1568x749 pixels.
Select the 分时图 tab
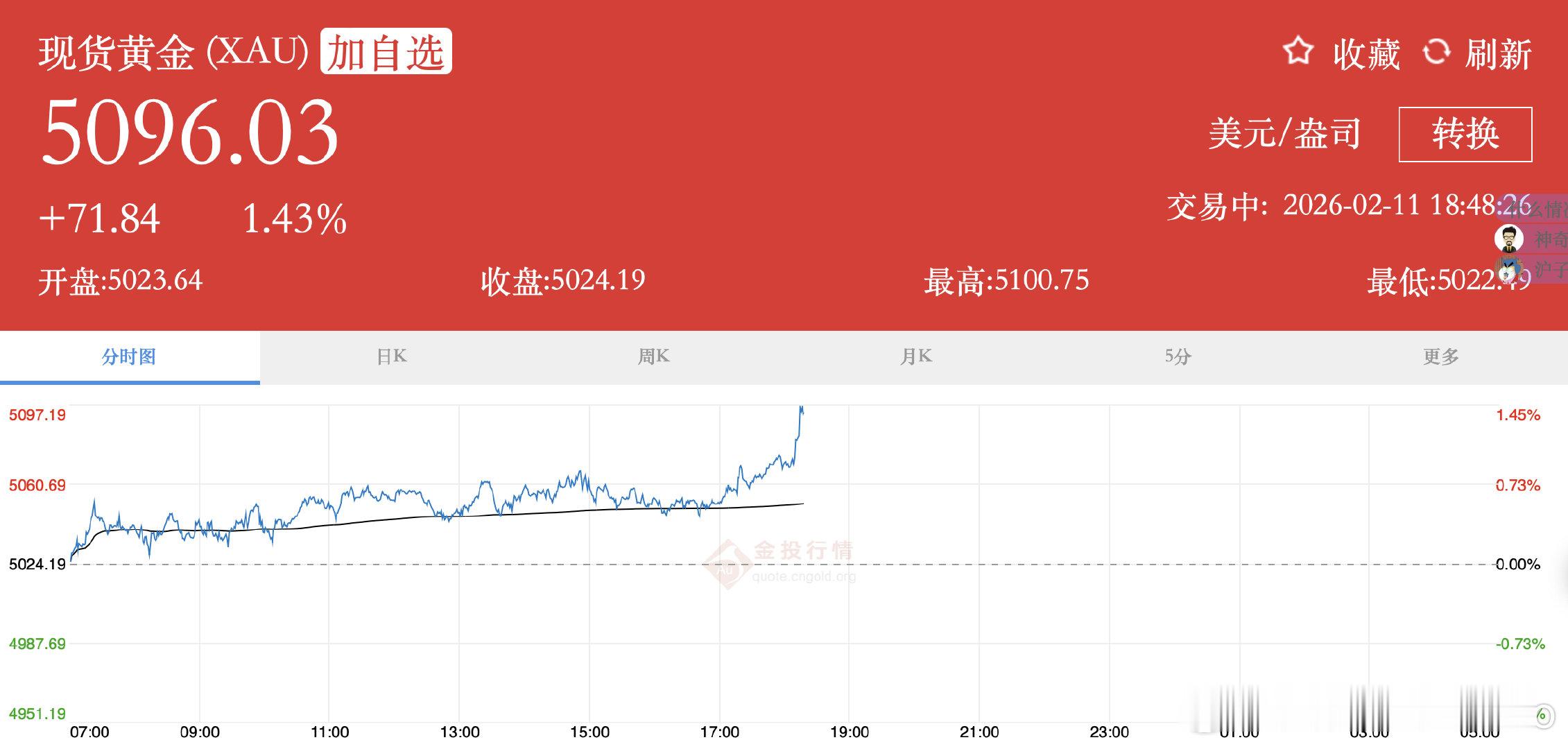point(128,356)
